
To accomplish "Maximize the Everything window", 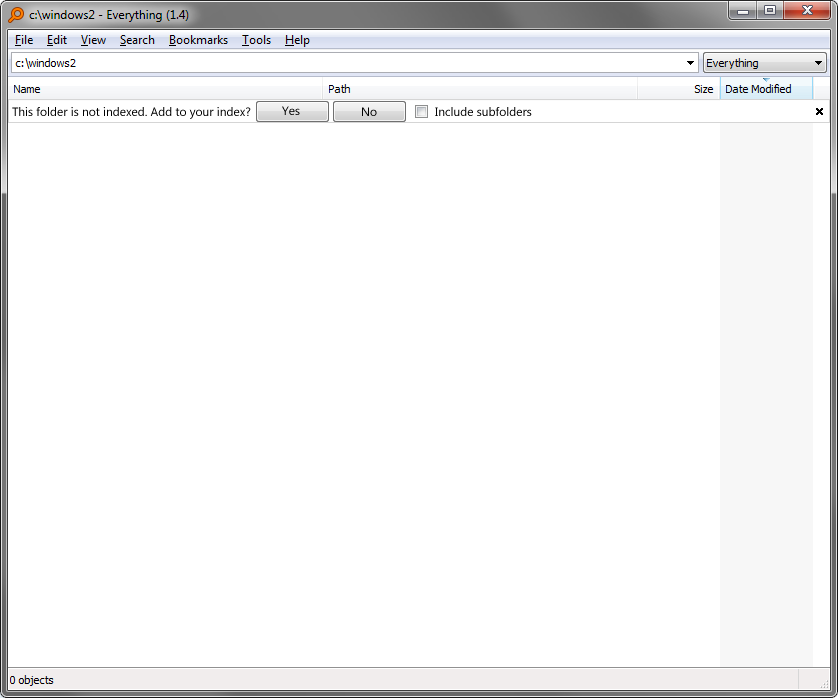I will 770,10.
